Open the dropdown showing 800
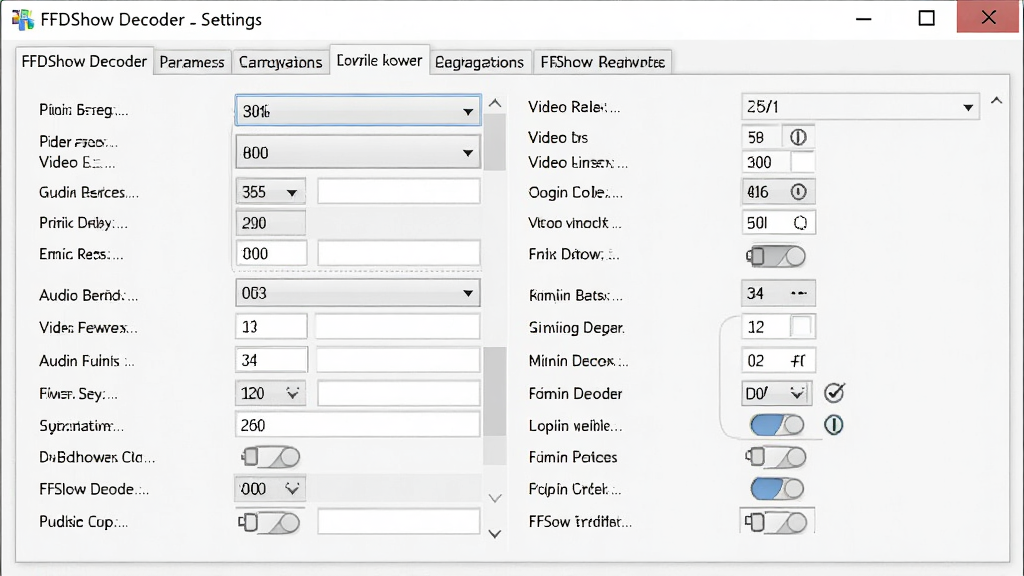Viewport: 1024px width, 576px height. click(358, 153)
